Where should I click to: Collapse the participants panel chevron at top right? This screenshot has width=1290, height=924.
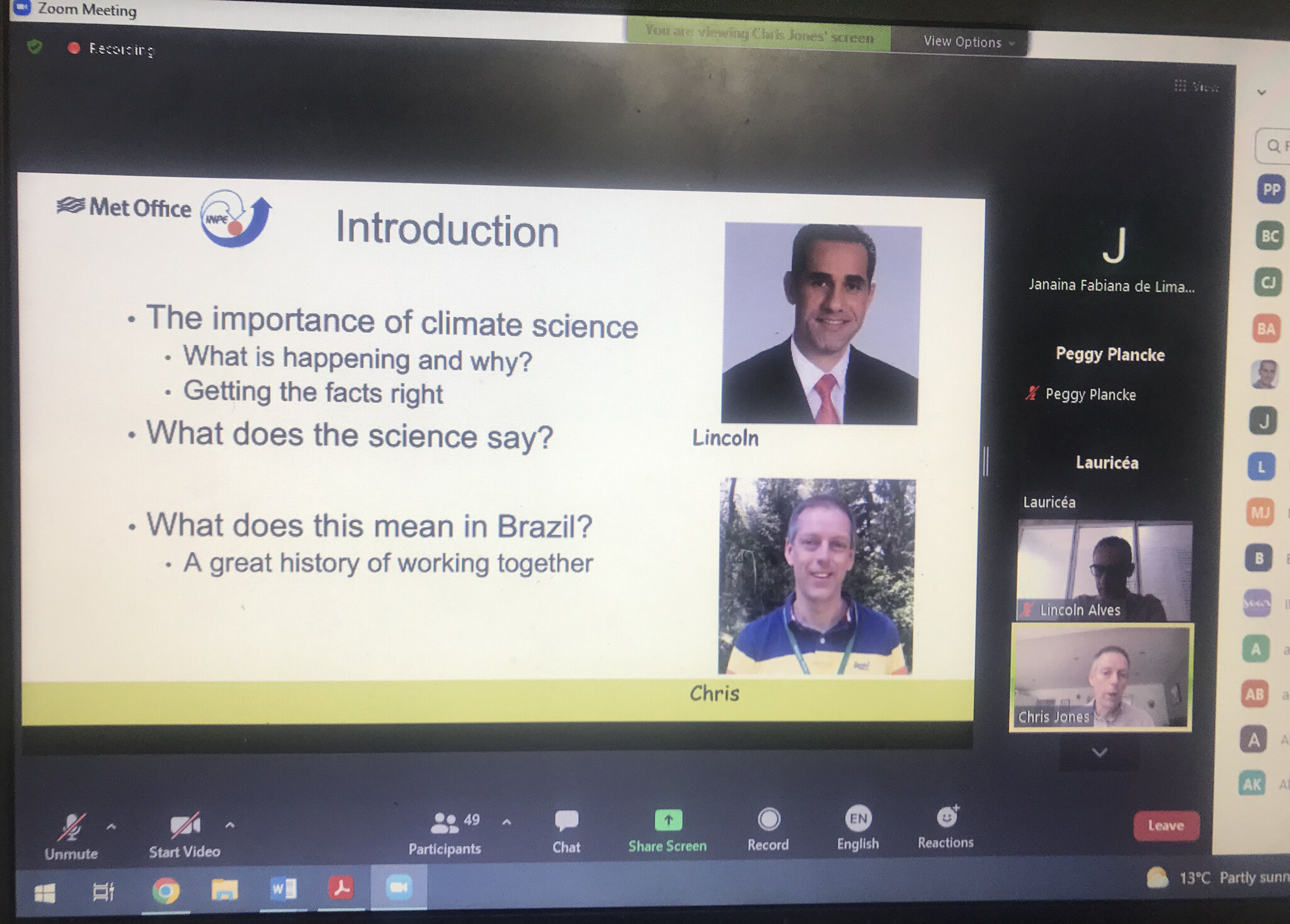coord(1261,93)
